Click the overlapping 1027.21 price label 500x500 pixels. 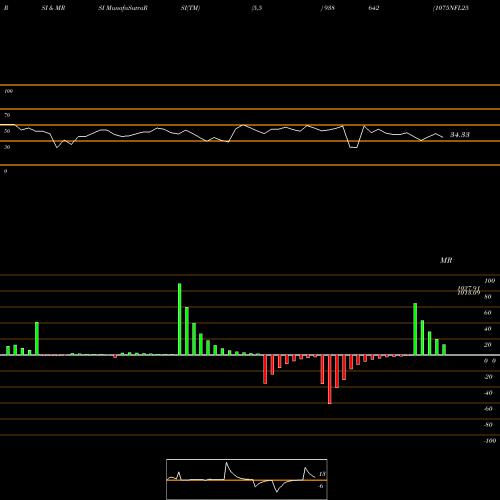click(x=468, y=288)
